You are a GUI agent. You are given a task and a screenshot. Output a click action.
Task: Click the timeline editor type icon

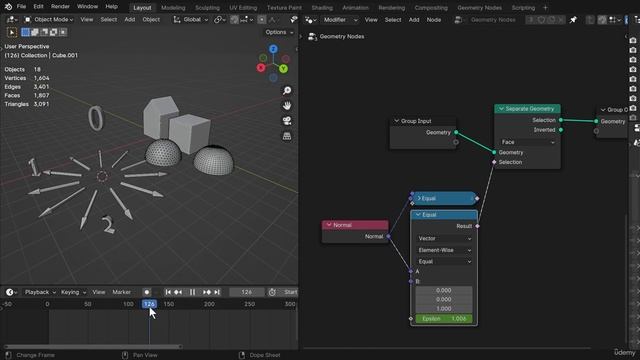pos(11,292)
